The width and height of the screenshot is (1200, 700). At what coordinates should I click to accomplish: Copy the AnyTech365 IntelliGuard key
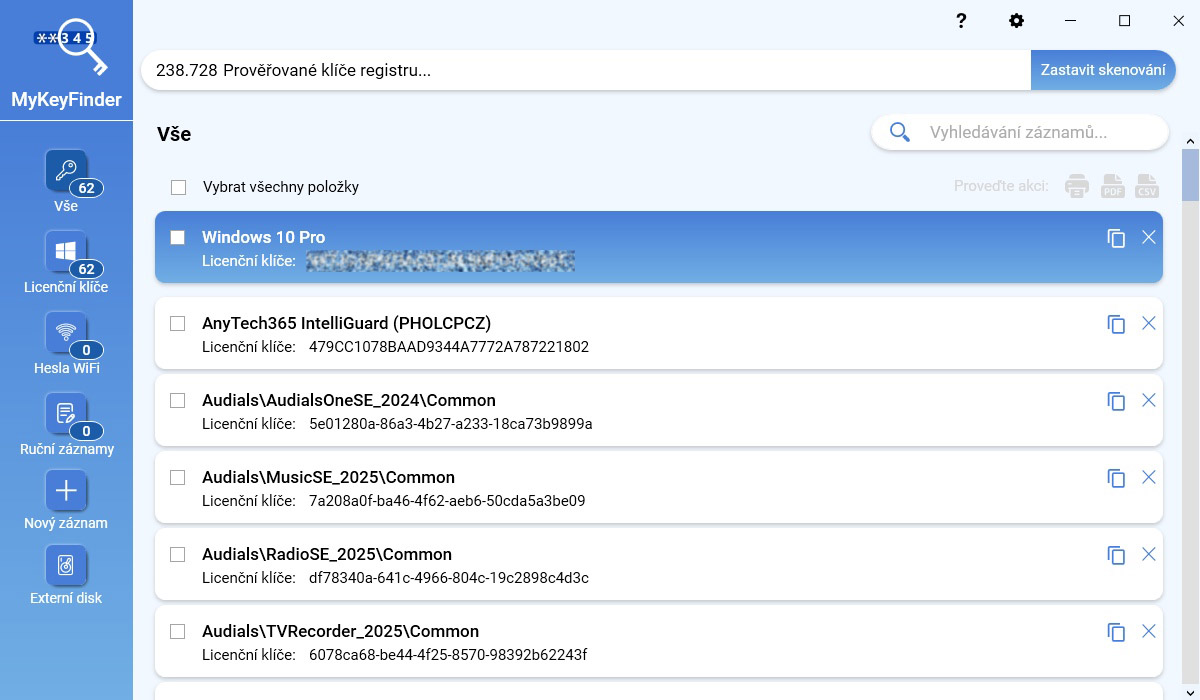click(x=1116, y=324)
